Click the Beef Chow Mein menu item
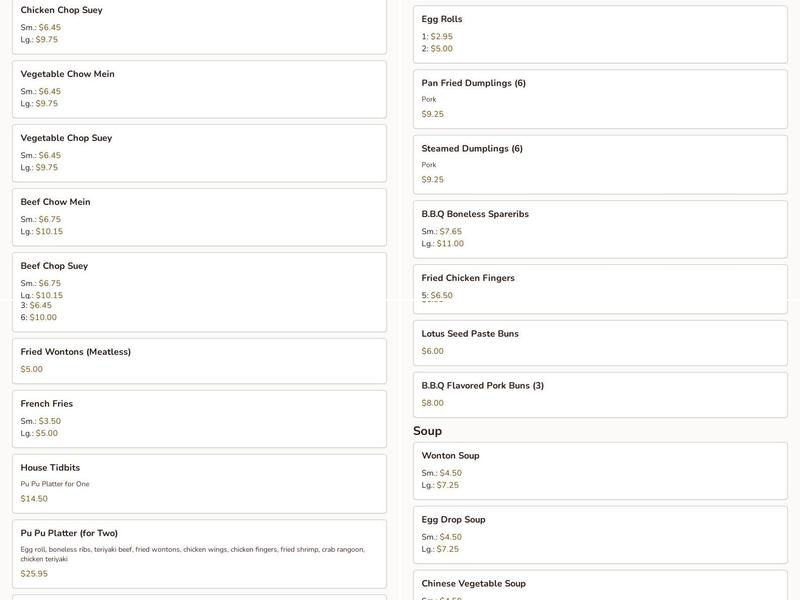The image size is (800, 600). tap(199, 217)
